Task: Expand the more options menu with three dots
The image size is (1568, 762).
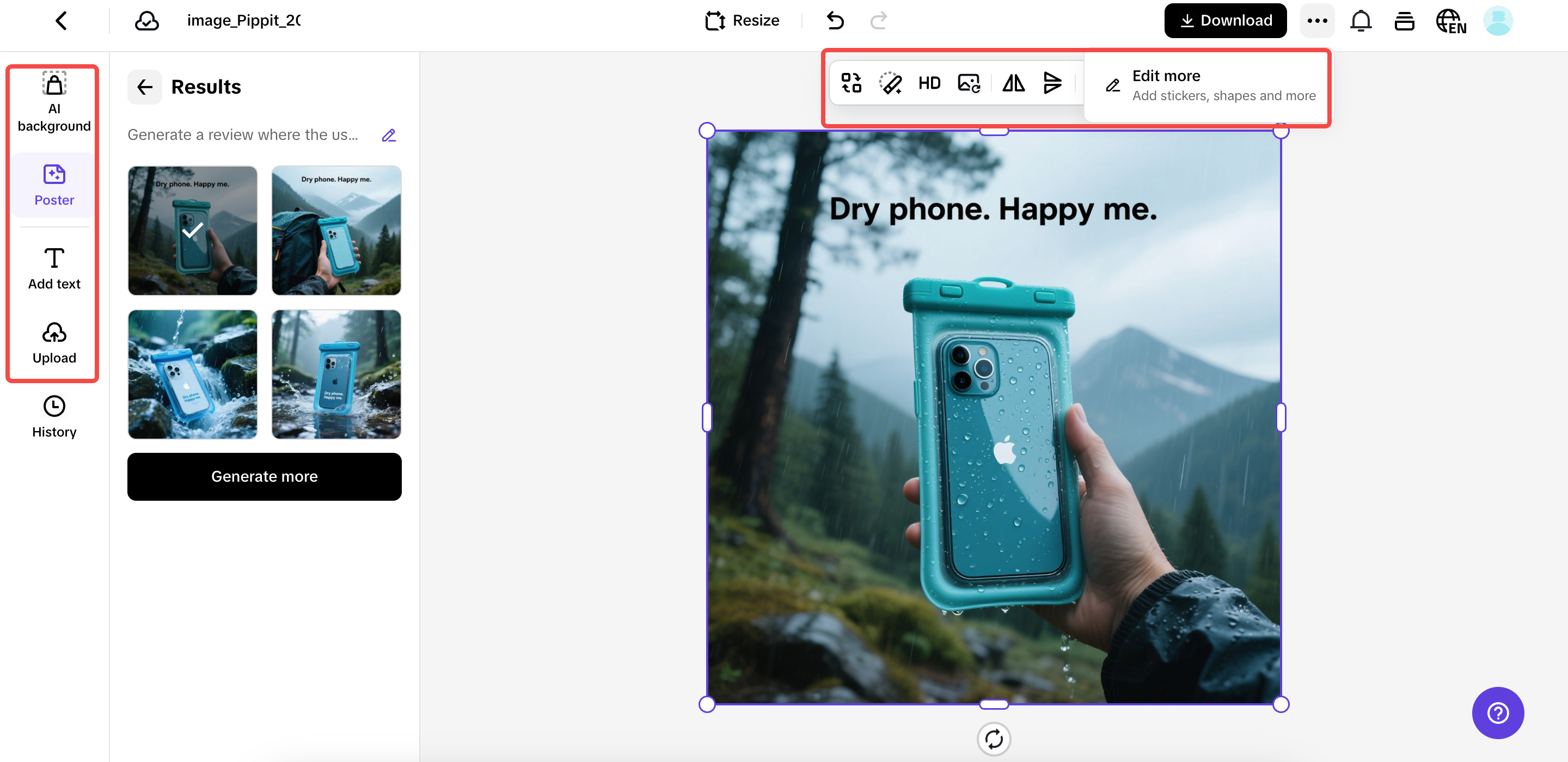Action: [x=1318, y=20]
